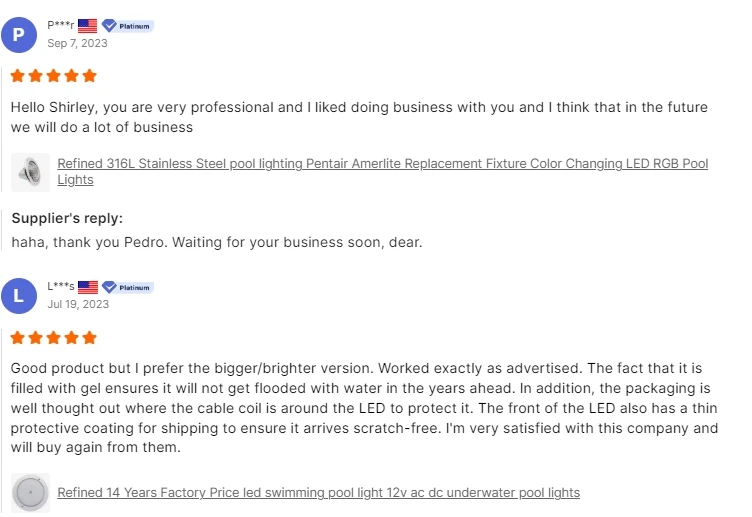
Task: Click the fifth star in L***s's rating
Action: coord(90,338)
